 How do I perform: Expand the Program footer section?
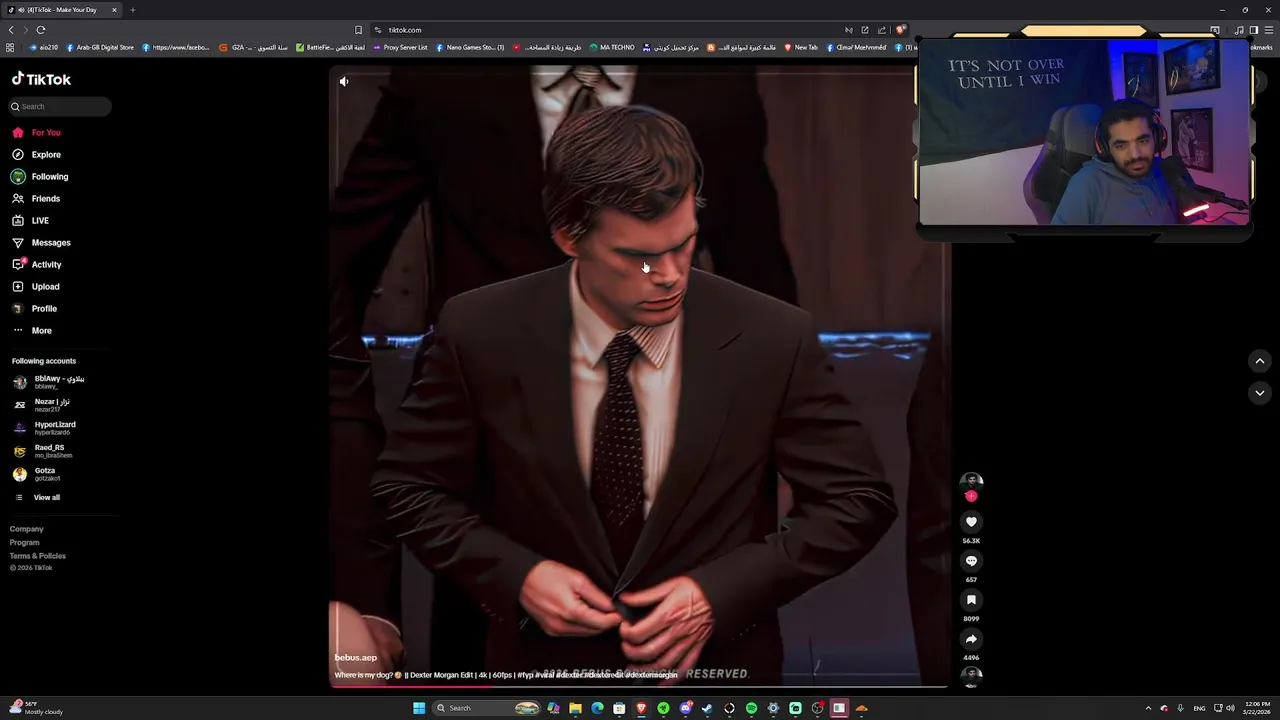[x=25, y=542]
